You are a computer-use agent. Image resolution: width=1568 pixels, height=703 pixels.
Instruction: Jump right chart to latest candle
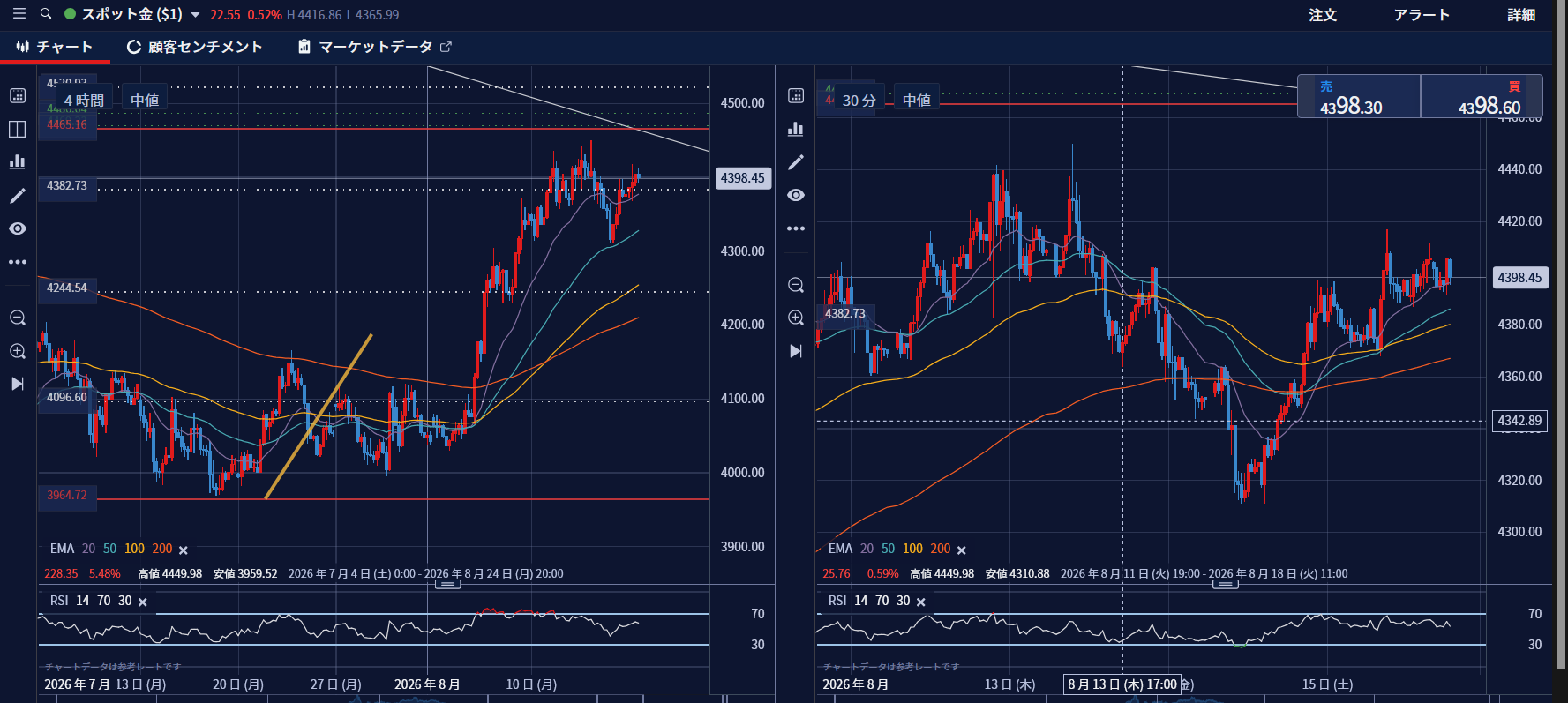(796, 351)
